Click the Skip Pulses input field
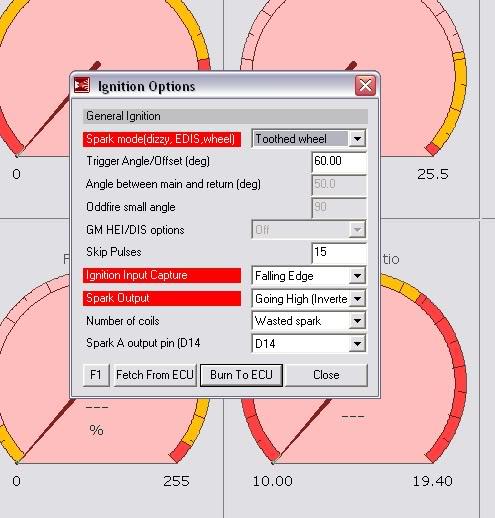Image resolution: width=495 pixels, height=518 pixels. pos(339,252)
